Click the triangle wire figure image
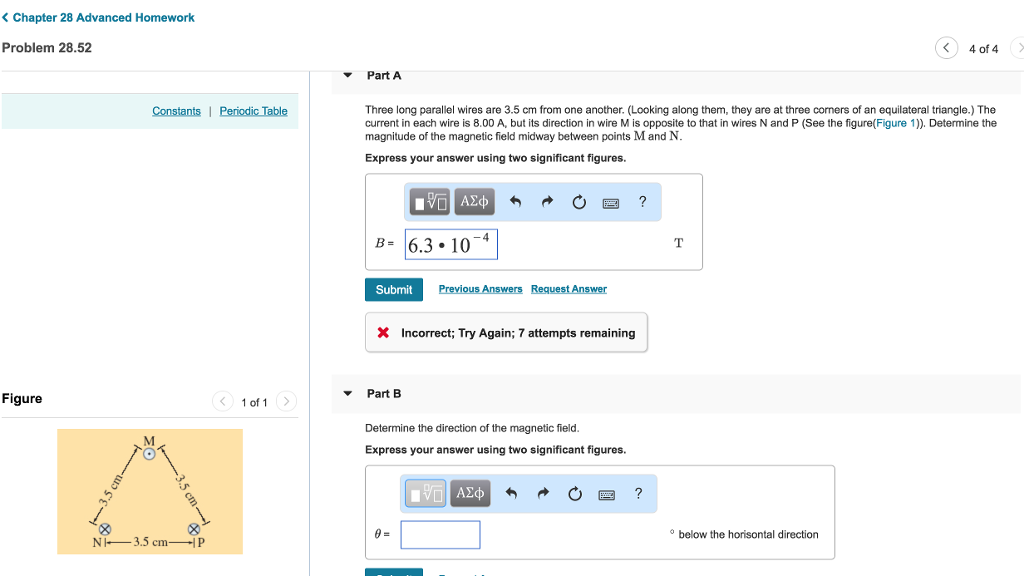Viewport: 1024px width, 576px height. 150,491
